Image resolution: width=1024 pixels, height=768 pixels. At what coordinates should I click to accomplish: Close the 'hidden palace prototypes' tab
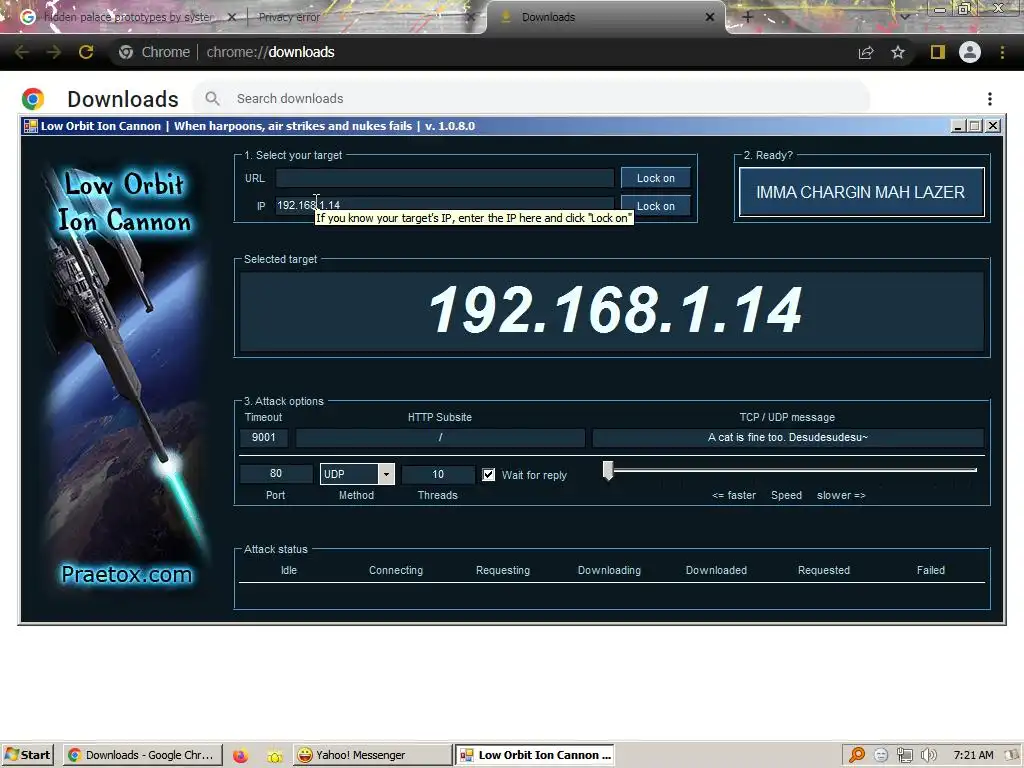pyautogui.click(x=231, y=17)
